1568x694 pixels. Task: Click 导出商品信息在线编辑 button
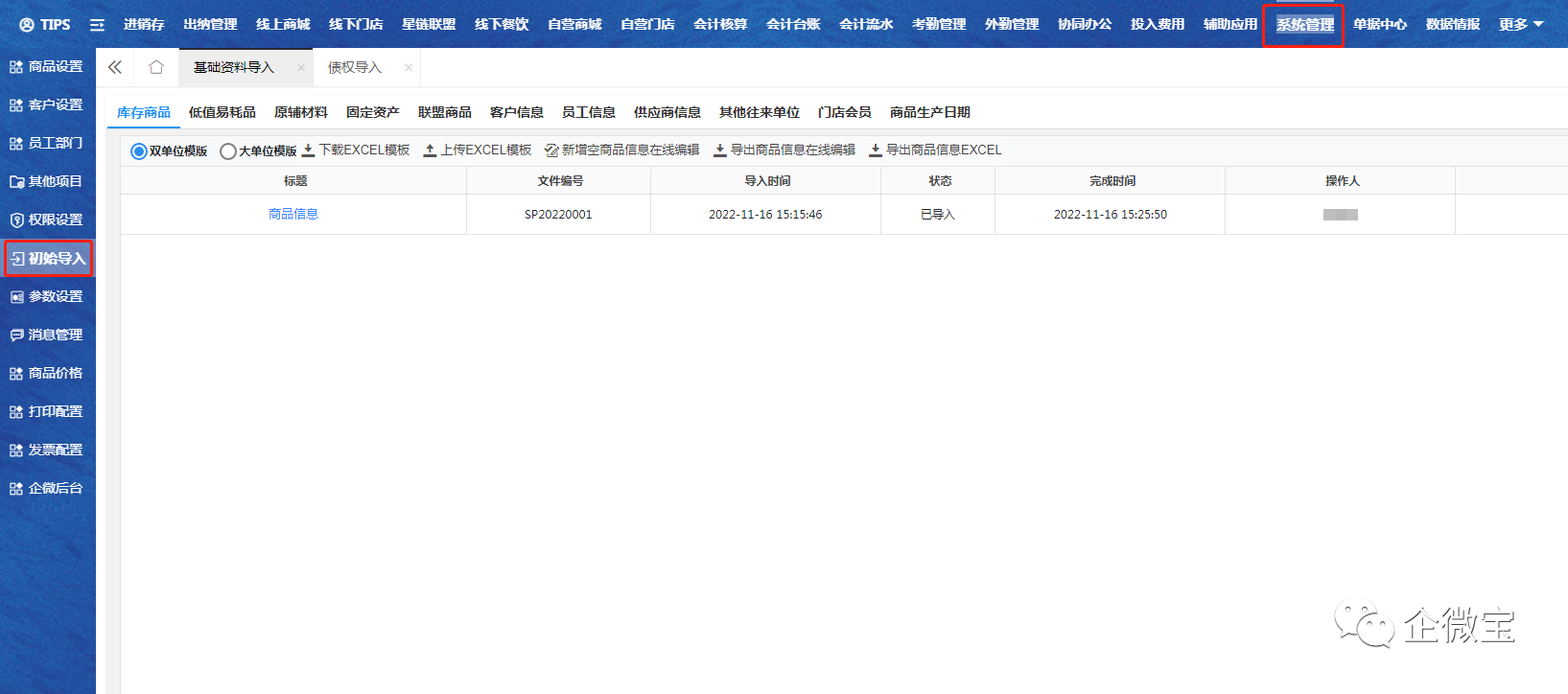tap(784, 150)
